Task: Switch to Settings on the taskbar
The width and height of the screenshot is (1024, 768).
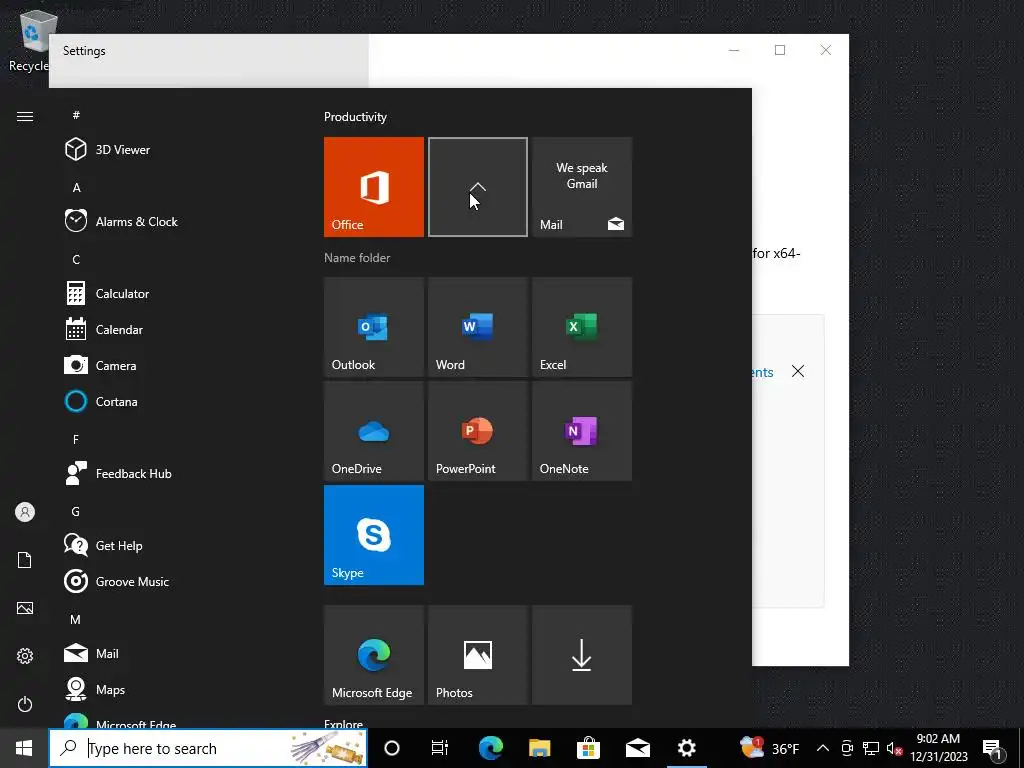Action: point(686,748)
